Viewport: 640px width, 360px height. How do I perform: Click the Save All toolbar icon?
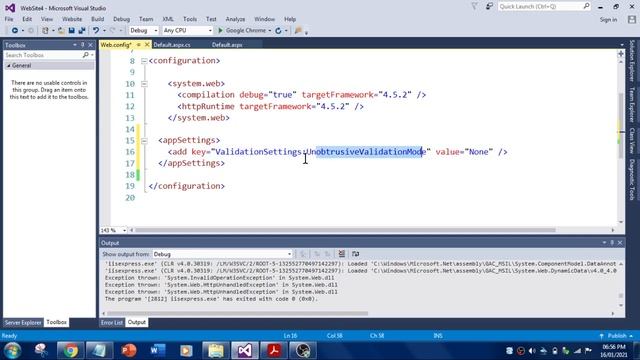(x=82, y=31)
